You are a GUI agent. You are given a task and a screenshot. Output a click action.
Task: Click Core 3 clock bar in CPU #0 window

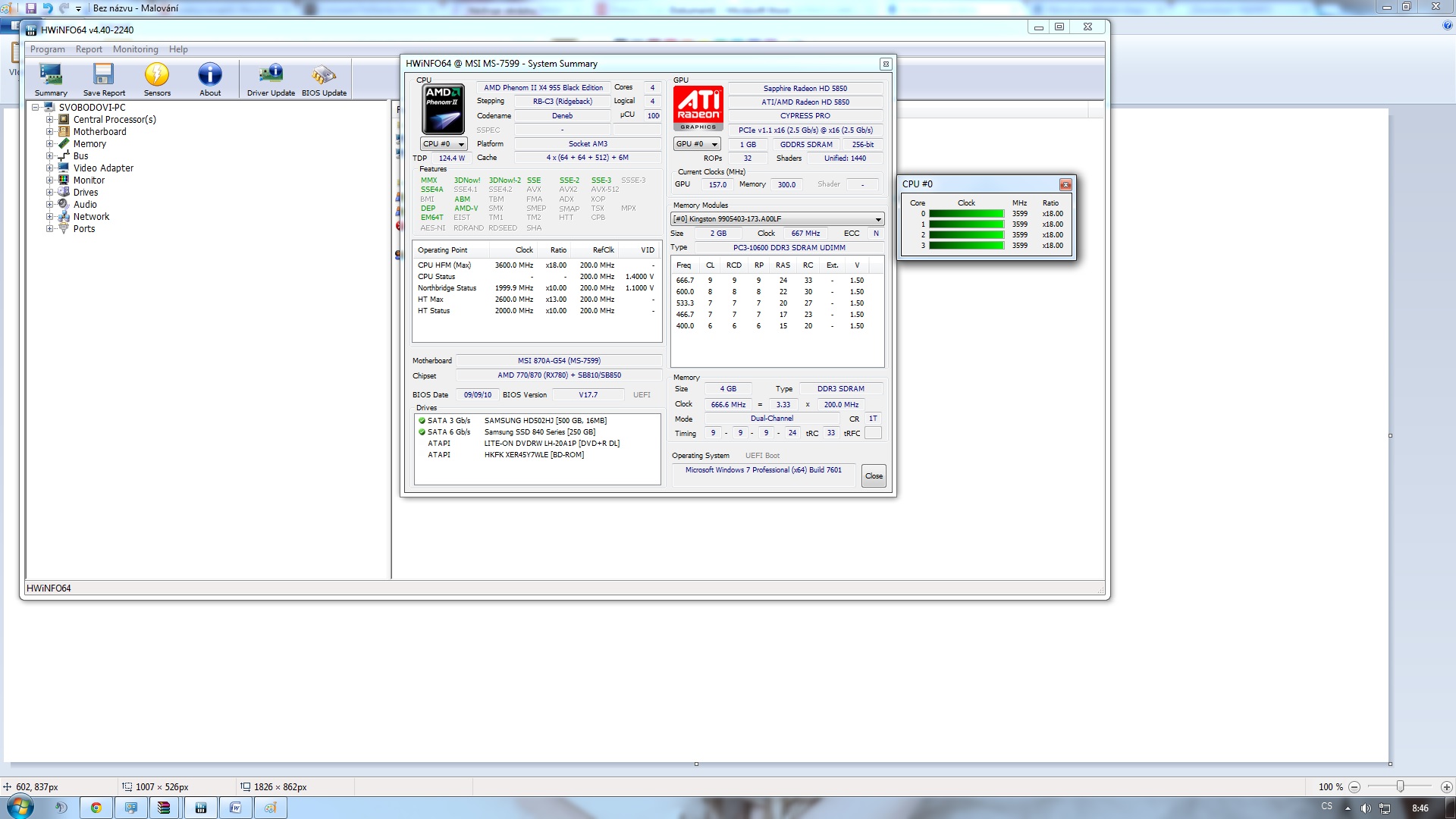pos(966,246)
